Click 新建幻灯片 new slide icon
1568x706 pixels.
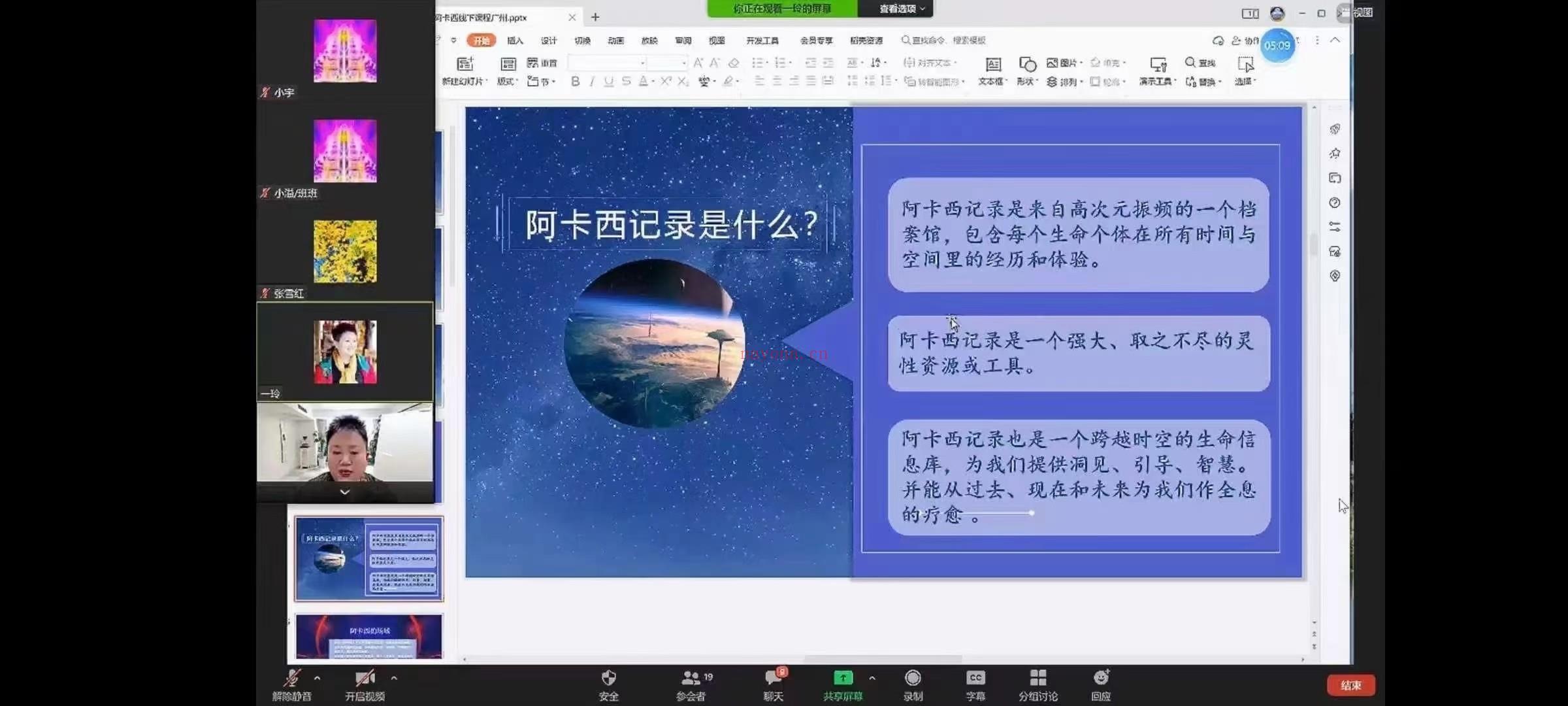coord(465,63)
